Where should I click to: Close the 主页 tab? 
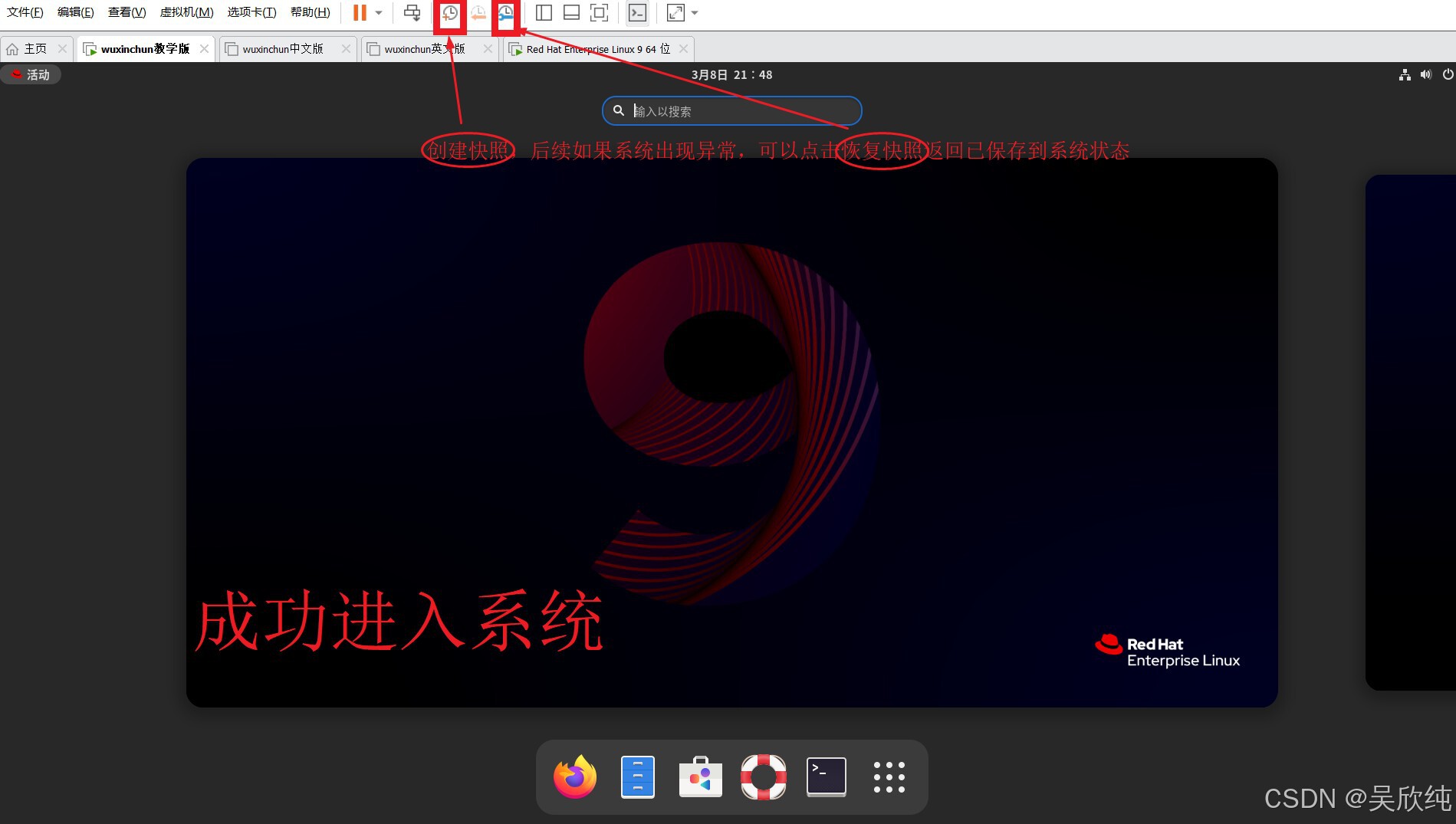pyautogui.click(x=63, y=49)
